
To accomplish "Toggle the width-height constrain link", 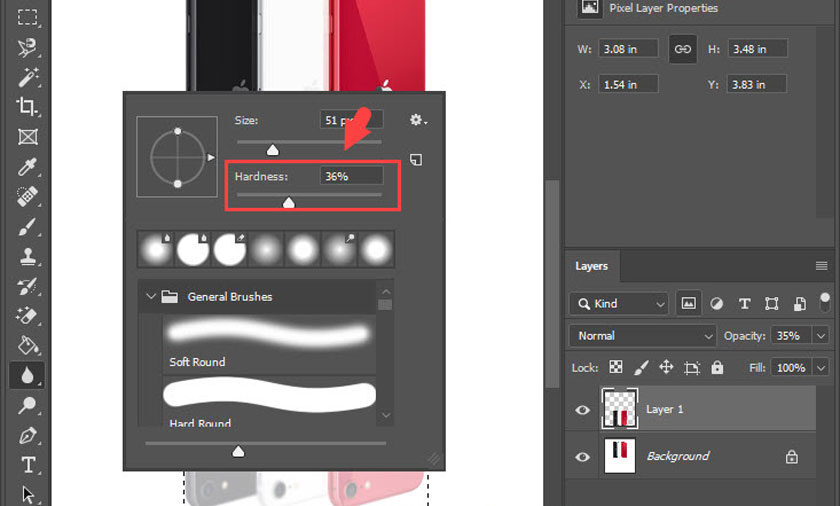I will (x=683, y=49).
